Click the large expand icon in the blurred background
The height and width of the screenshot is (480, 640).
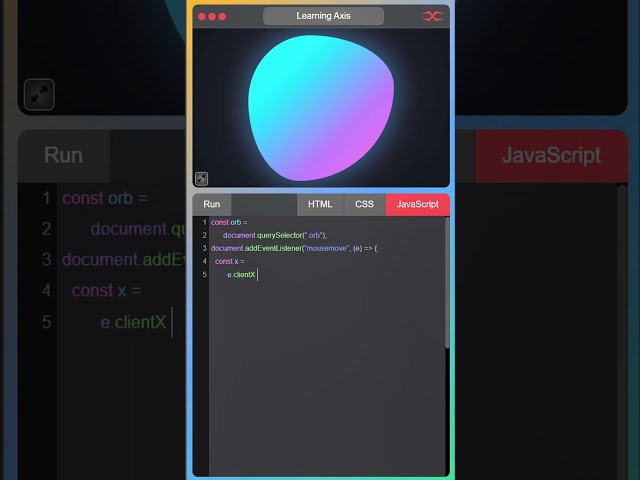(39, 95)
